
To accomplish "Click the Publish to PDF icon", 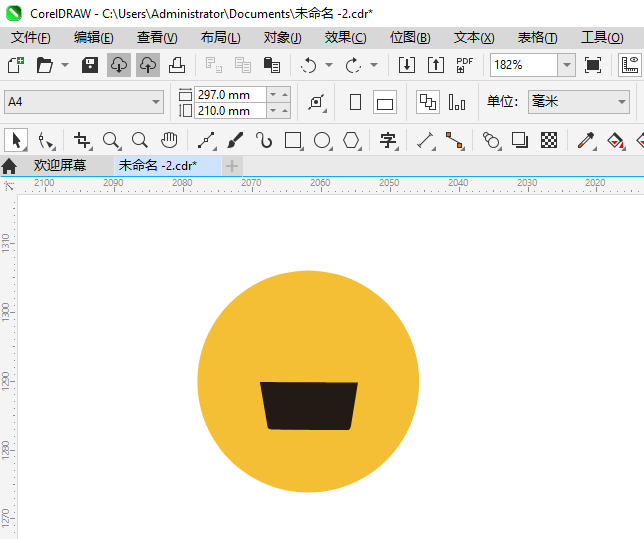I will point(465,65).
